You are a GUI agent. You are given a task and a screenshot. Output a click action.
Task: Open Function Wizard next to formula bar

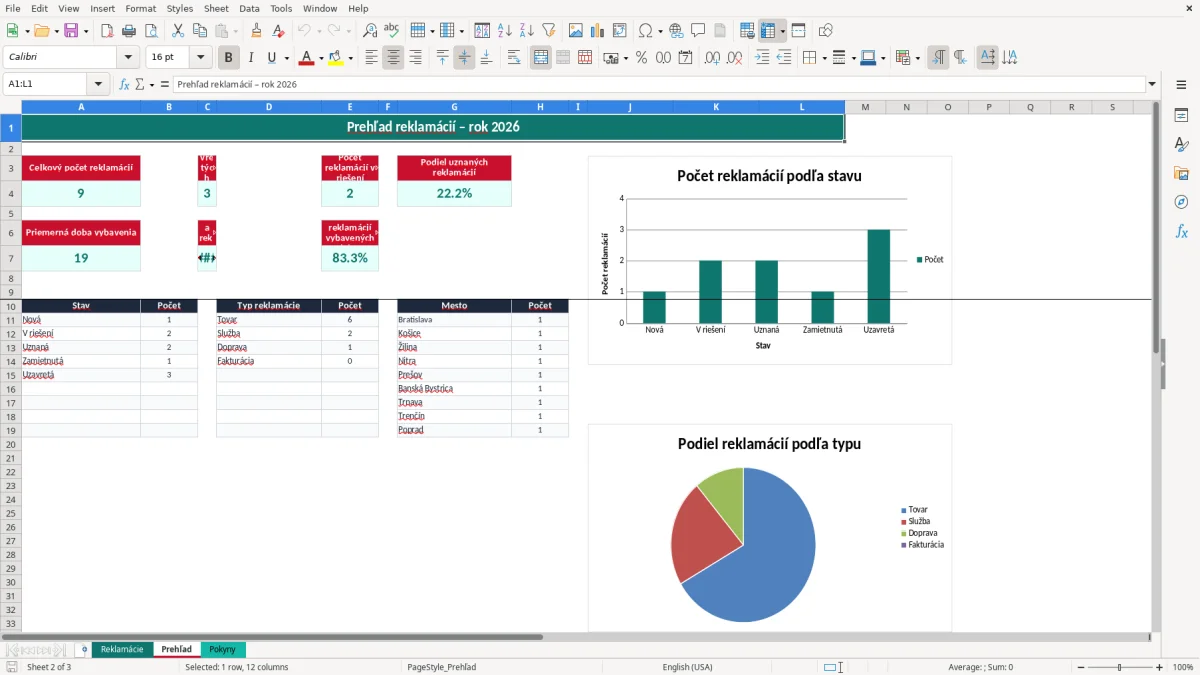(125, 84)
